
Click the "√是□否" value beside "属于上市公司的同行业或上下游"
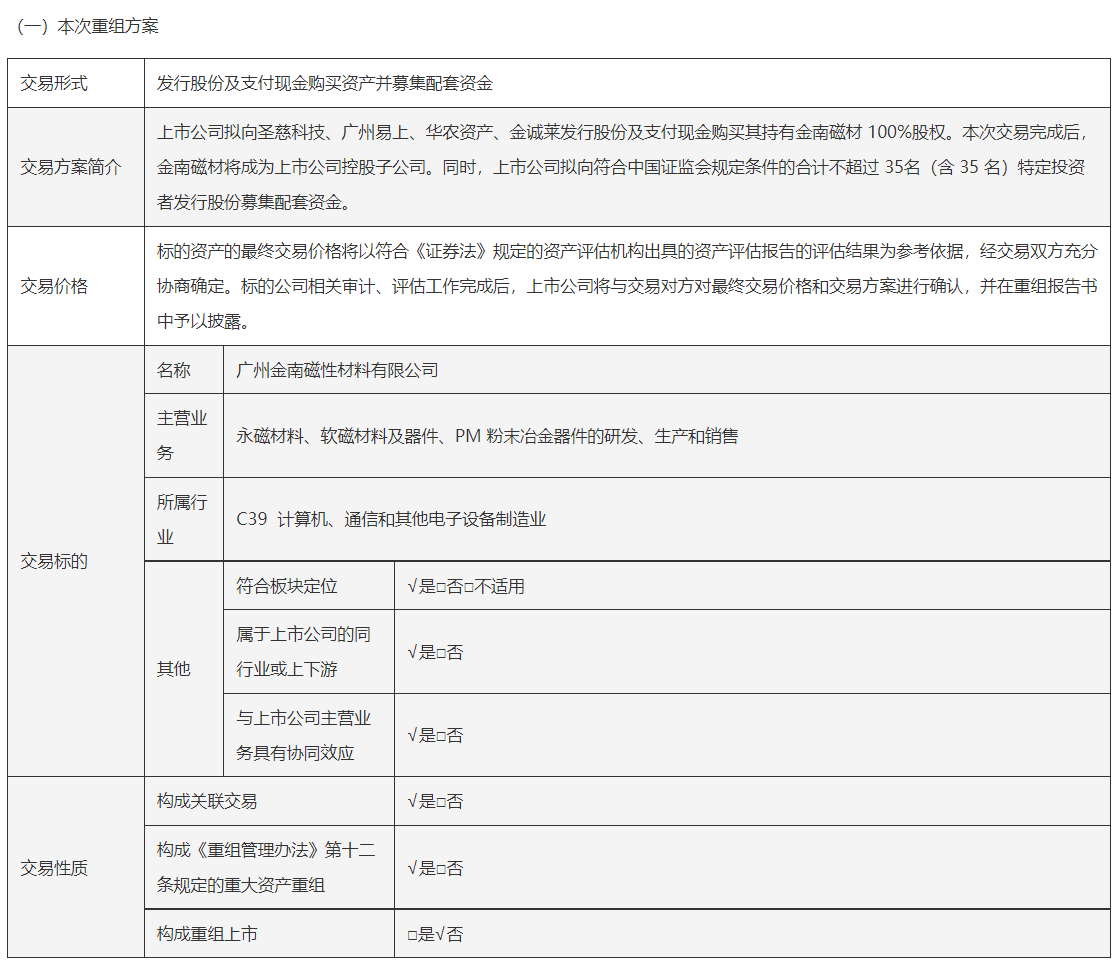435,652
